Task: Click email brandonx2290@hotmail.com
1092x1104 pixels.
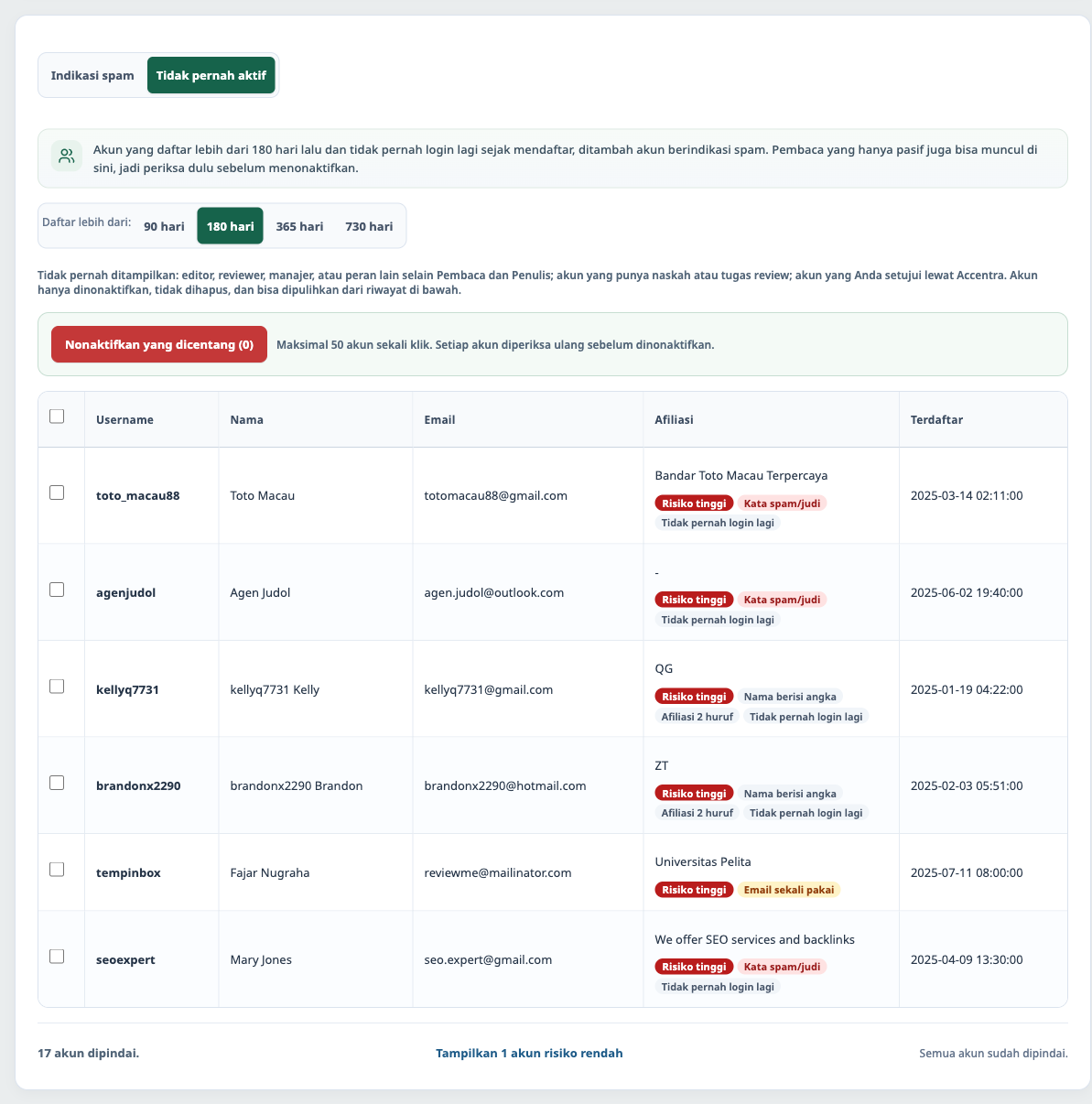Action: [505, 785]
